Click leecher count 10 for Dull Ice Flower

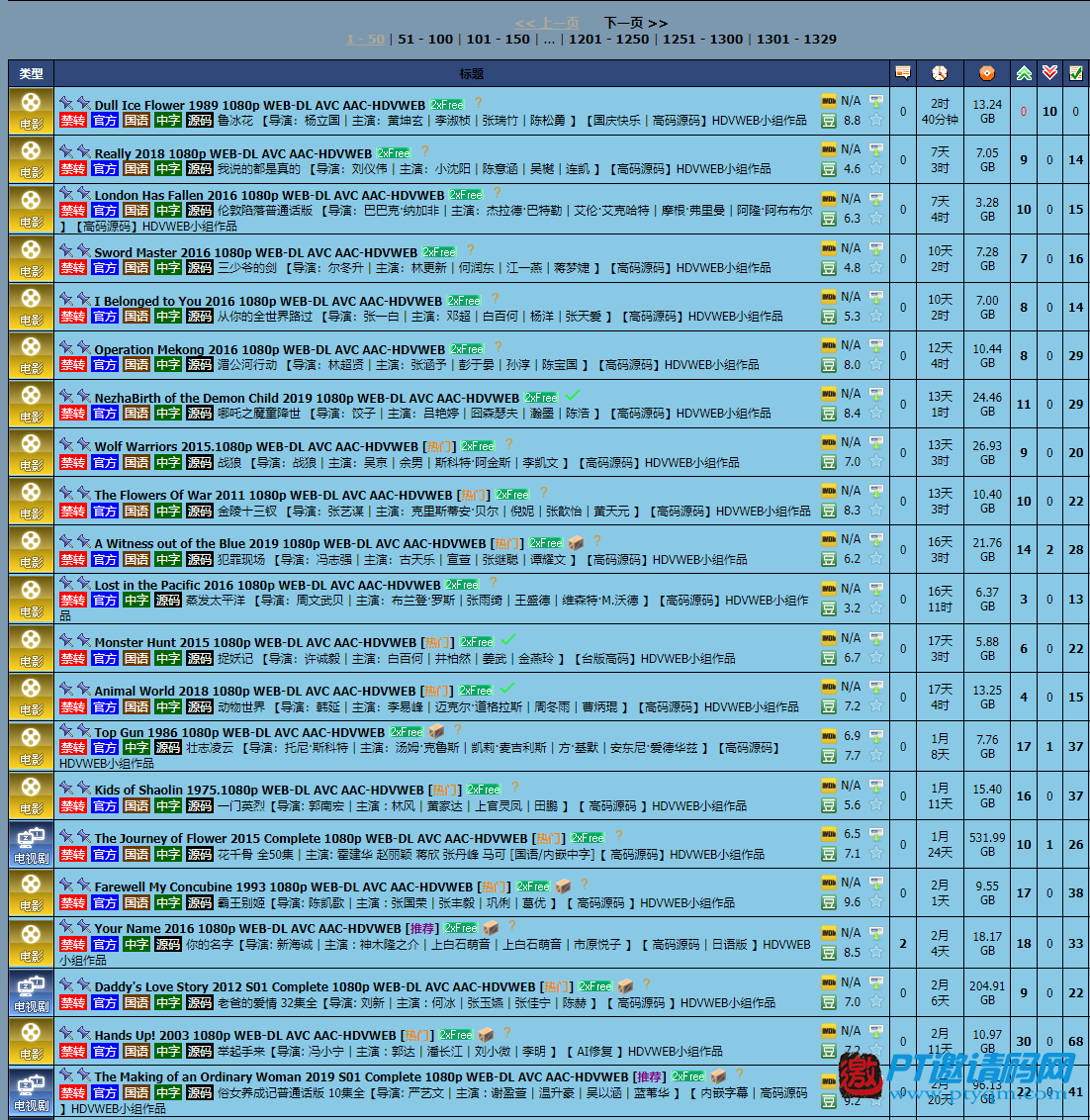point(1049,112)
